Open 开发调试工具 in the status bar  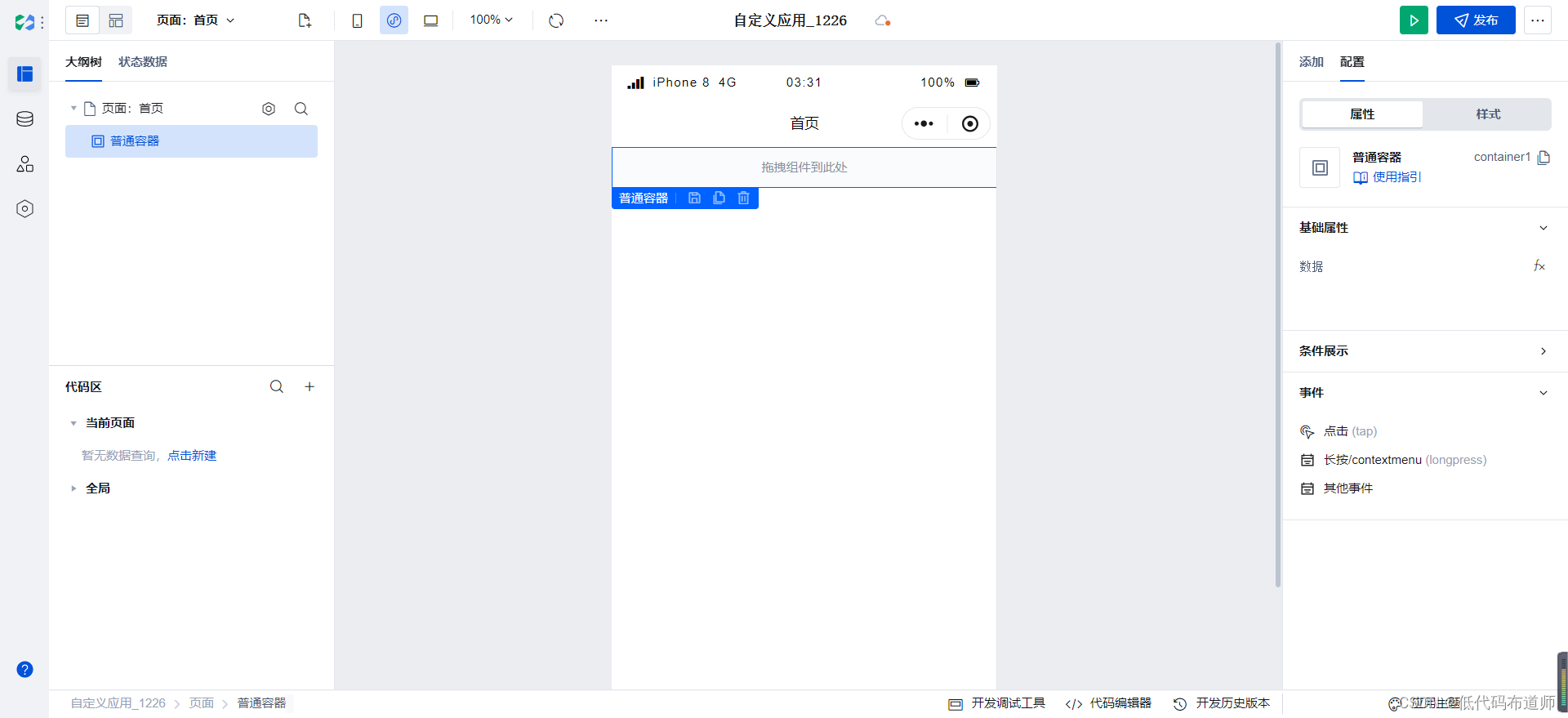tap(997, 703)
